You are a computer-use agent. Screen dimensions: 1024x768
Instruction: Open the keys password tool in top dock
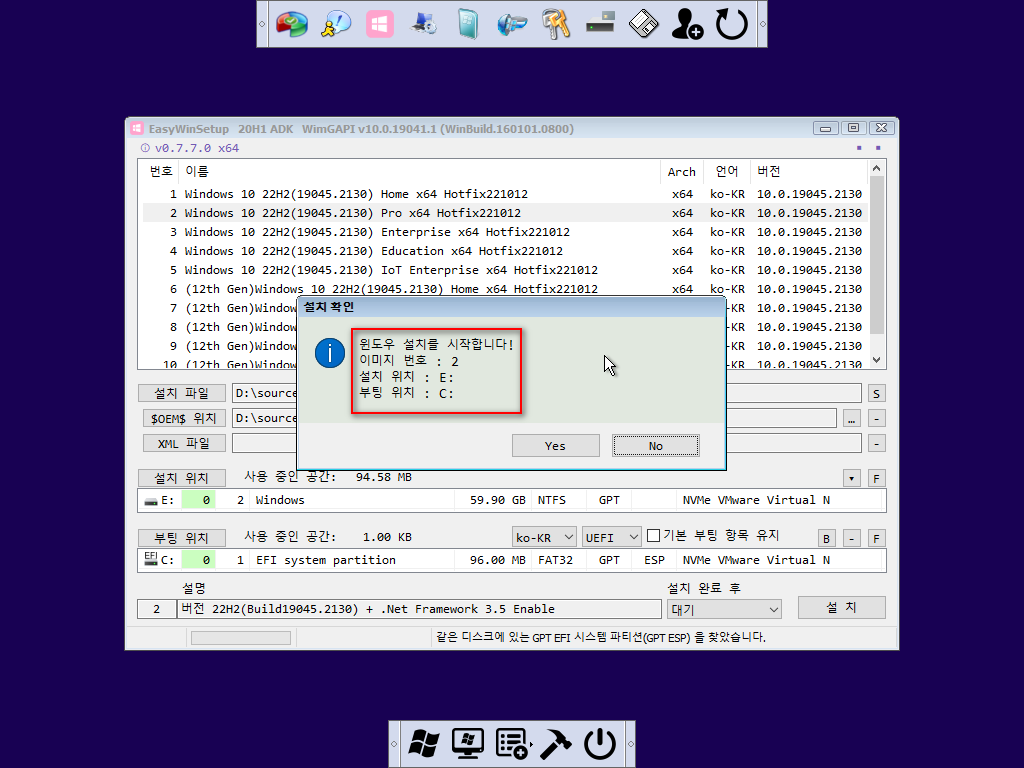pos(556,24)
